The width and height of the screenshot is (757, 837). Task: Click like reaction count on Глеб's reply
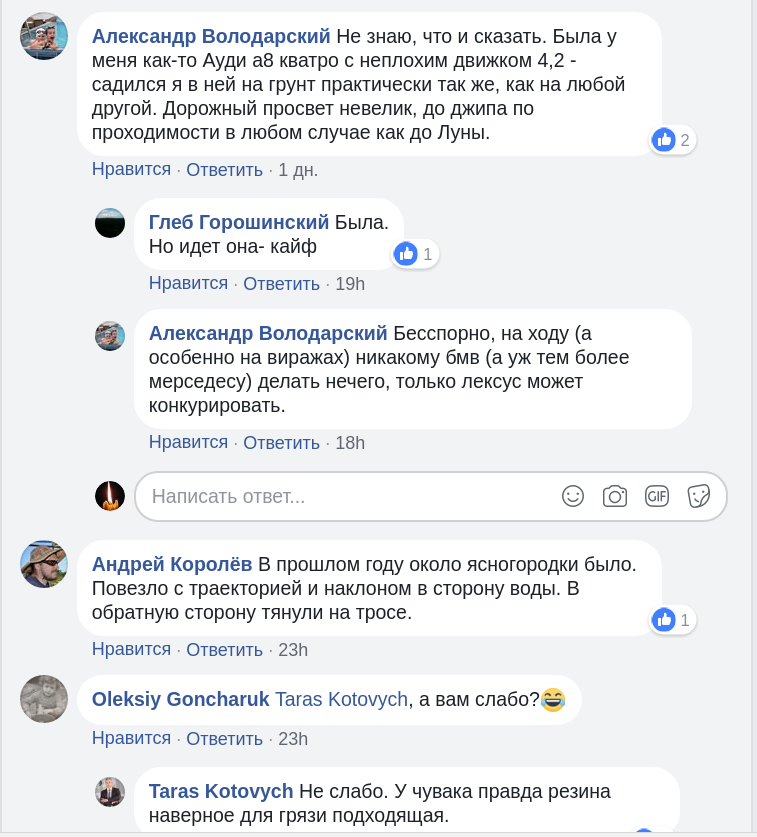click(415, 254)
